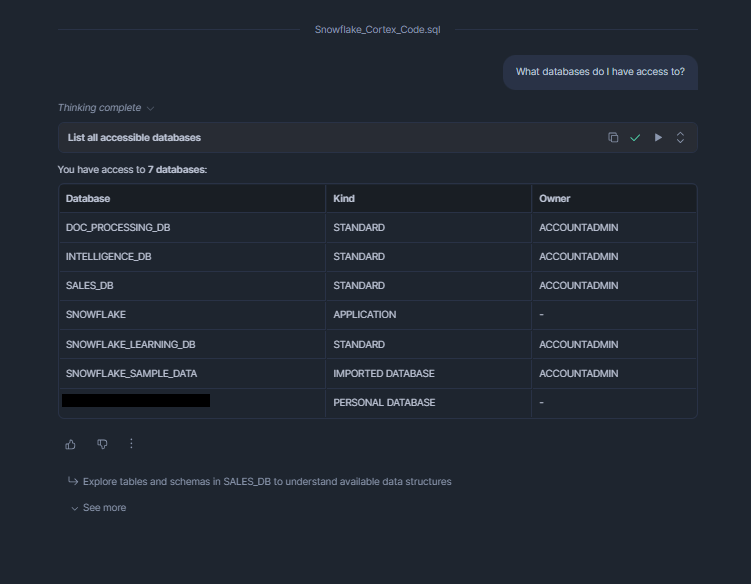Expand the Thinking complete chevron
The image size is (751, 584).
pos(150,108)
